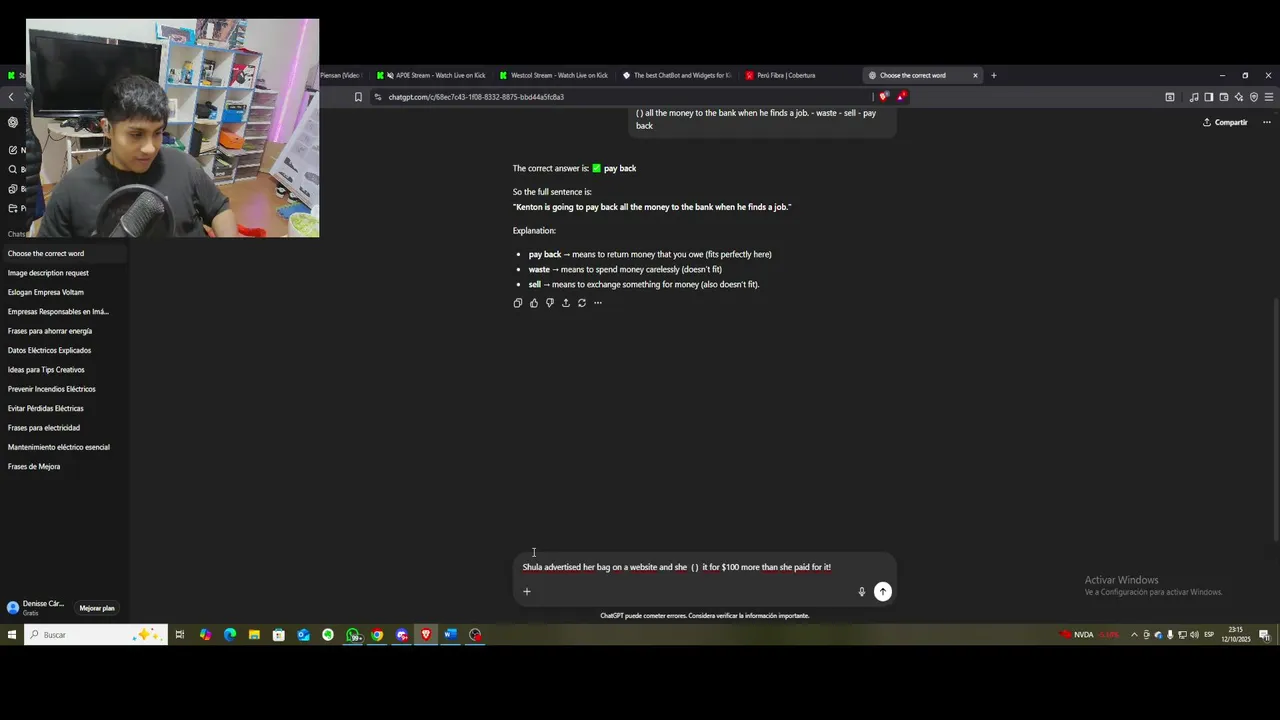The image size is (1280, 720).
Task: Show hidden system tray icons
Action: 1134,635
